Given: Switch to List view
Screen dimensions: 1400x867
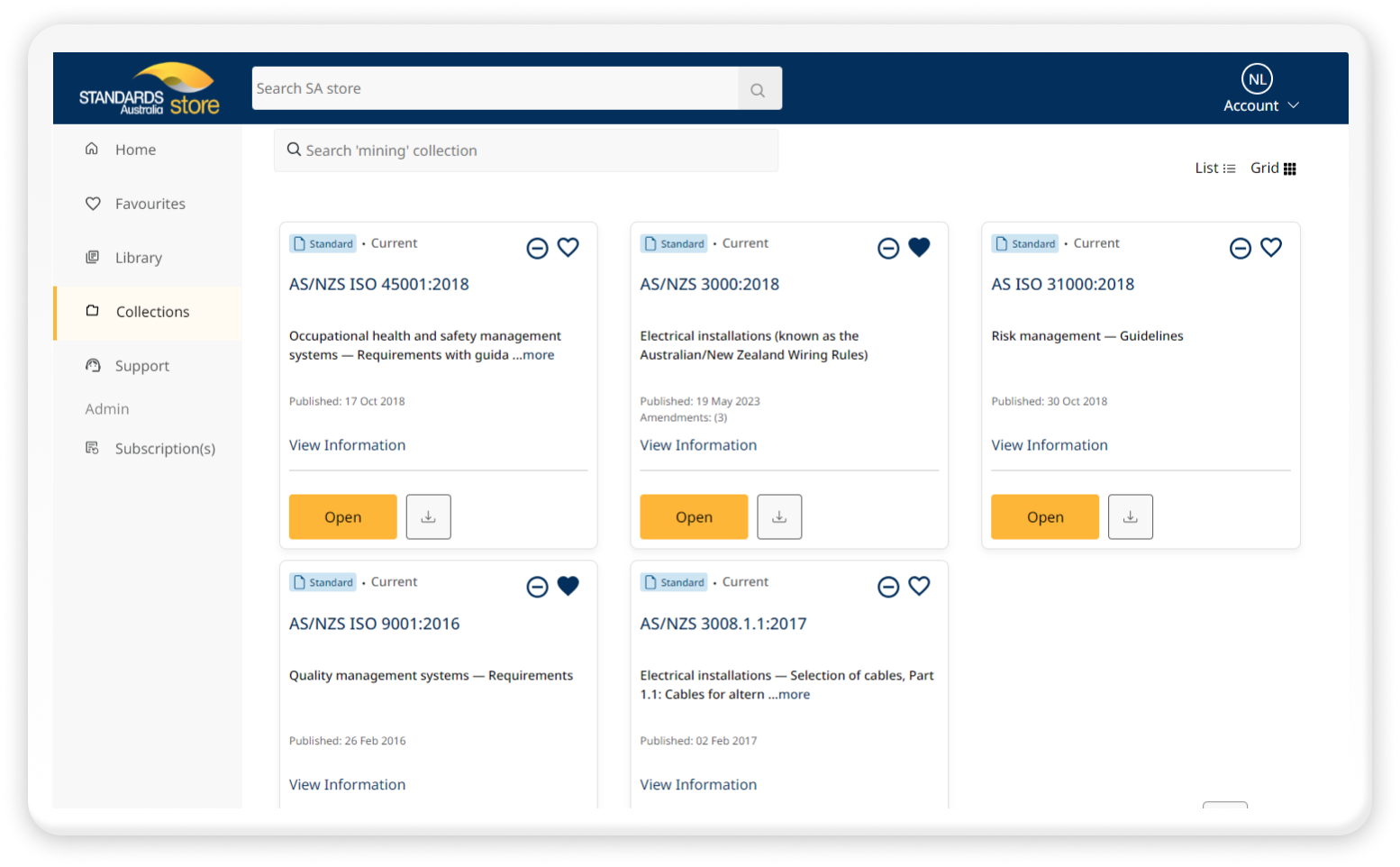Looking at the screenshot, I should tap(1214, 169).
